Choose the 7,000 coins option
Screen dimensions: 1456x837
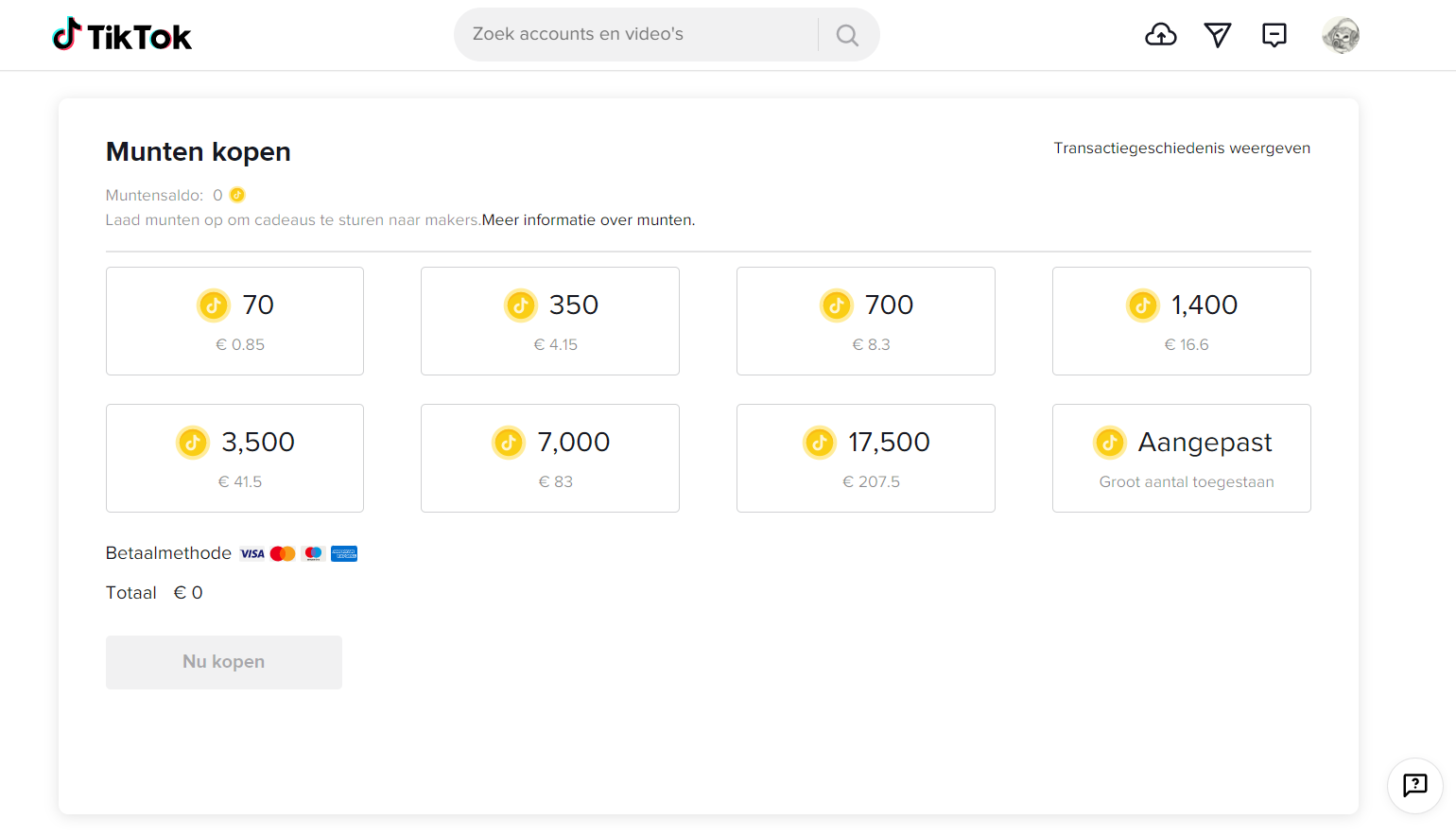click(x=549, y=458)
